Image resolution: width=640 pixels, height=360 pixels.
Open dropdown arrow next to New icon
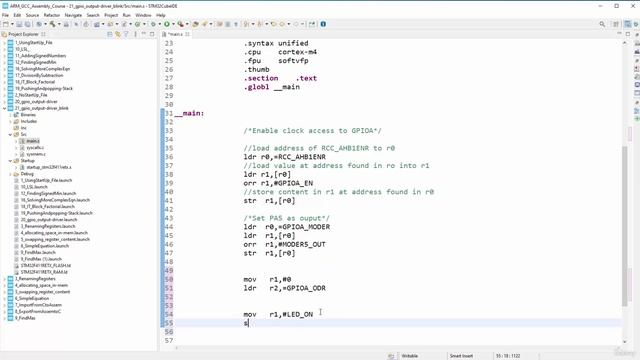12,24
